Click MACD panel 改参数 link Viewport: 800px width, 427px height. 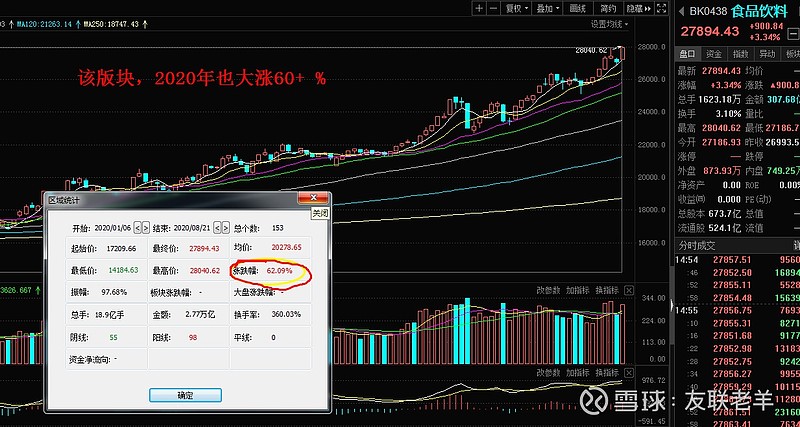point(548,372)
